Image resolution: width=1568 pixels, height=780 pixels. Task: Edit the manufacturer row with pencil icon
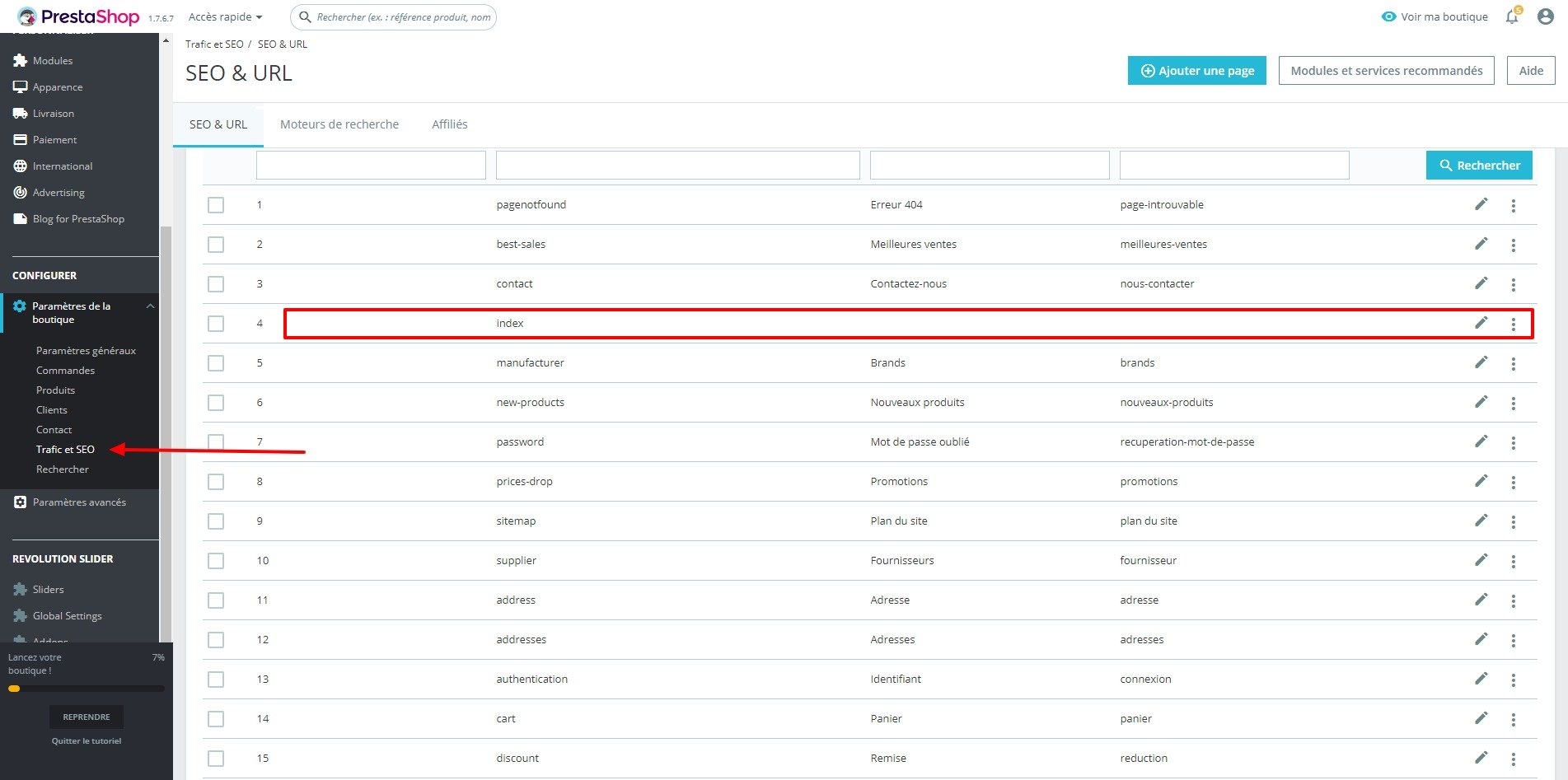pyautogui.click(x=1481, y=362)
